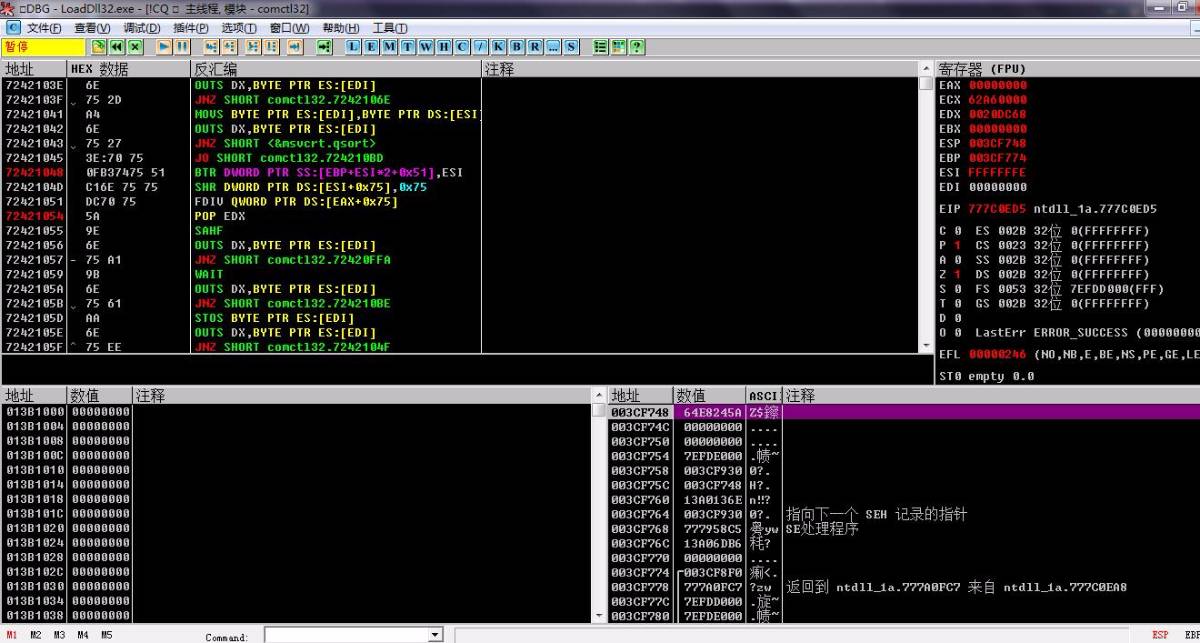Viewport: 1200px width, 643px height.
Task: Click the run program (play) icon
Action: tap(163, 46)
